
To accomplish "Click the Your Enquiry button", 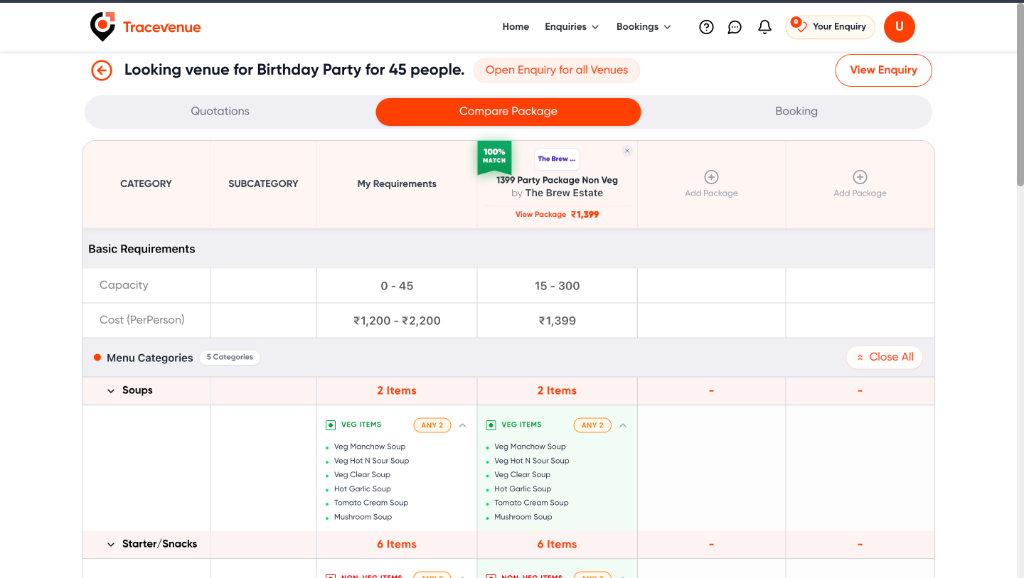I will coord(830,27).
